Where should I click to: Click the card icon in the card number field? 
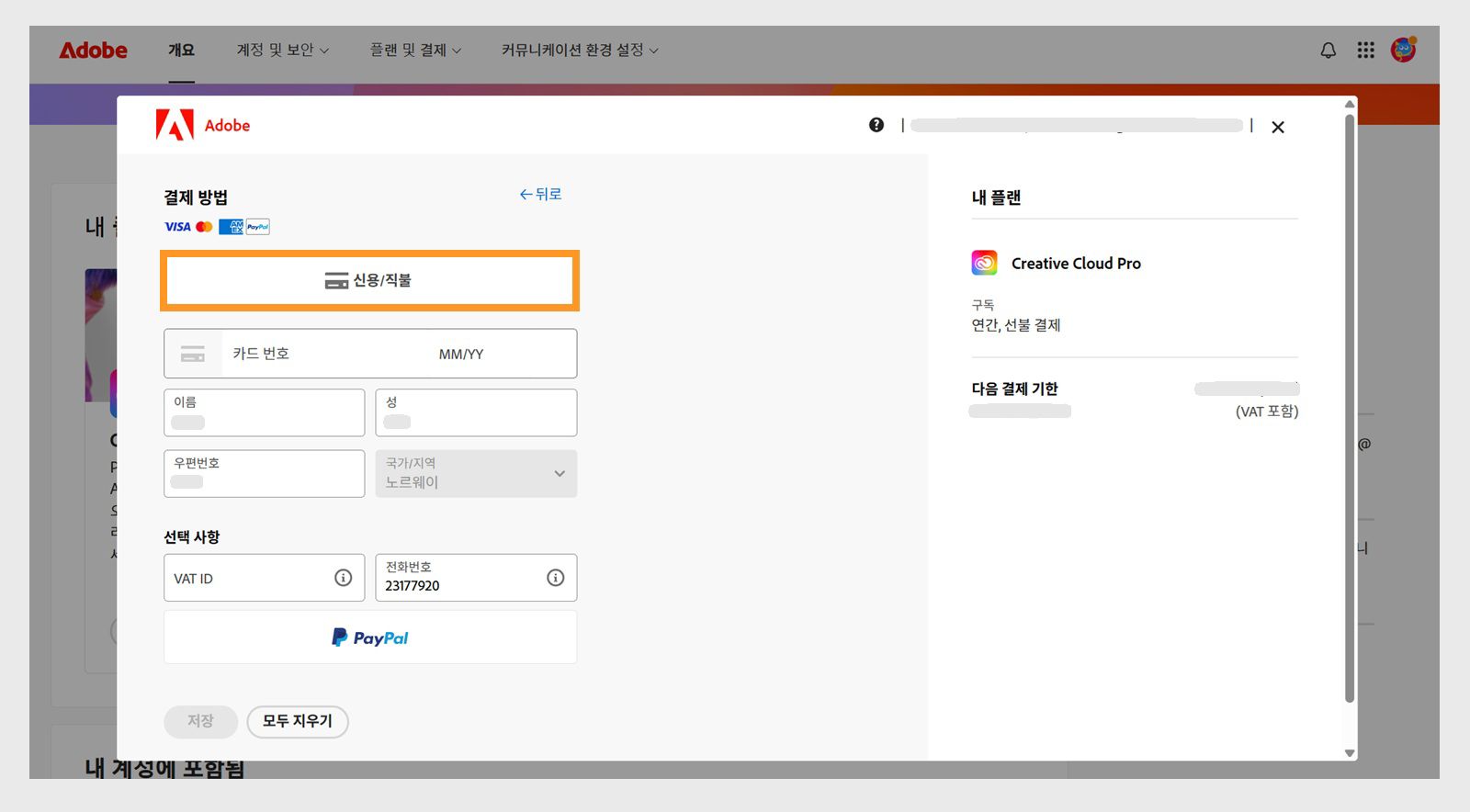(x=193, y=354)
